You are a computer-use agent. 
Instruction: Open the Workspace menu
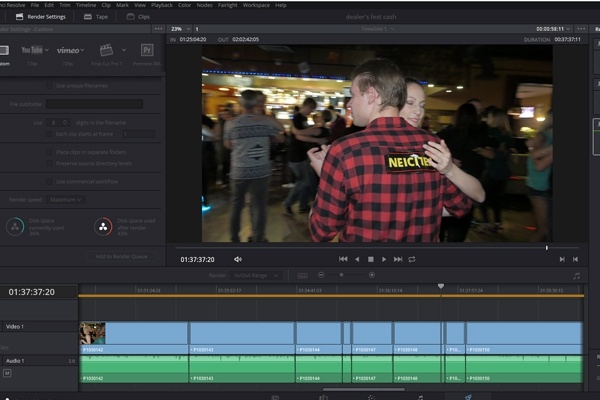pos(256,5)
